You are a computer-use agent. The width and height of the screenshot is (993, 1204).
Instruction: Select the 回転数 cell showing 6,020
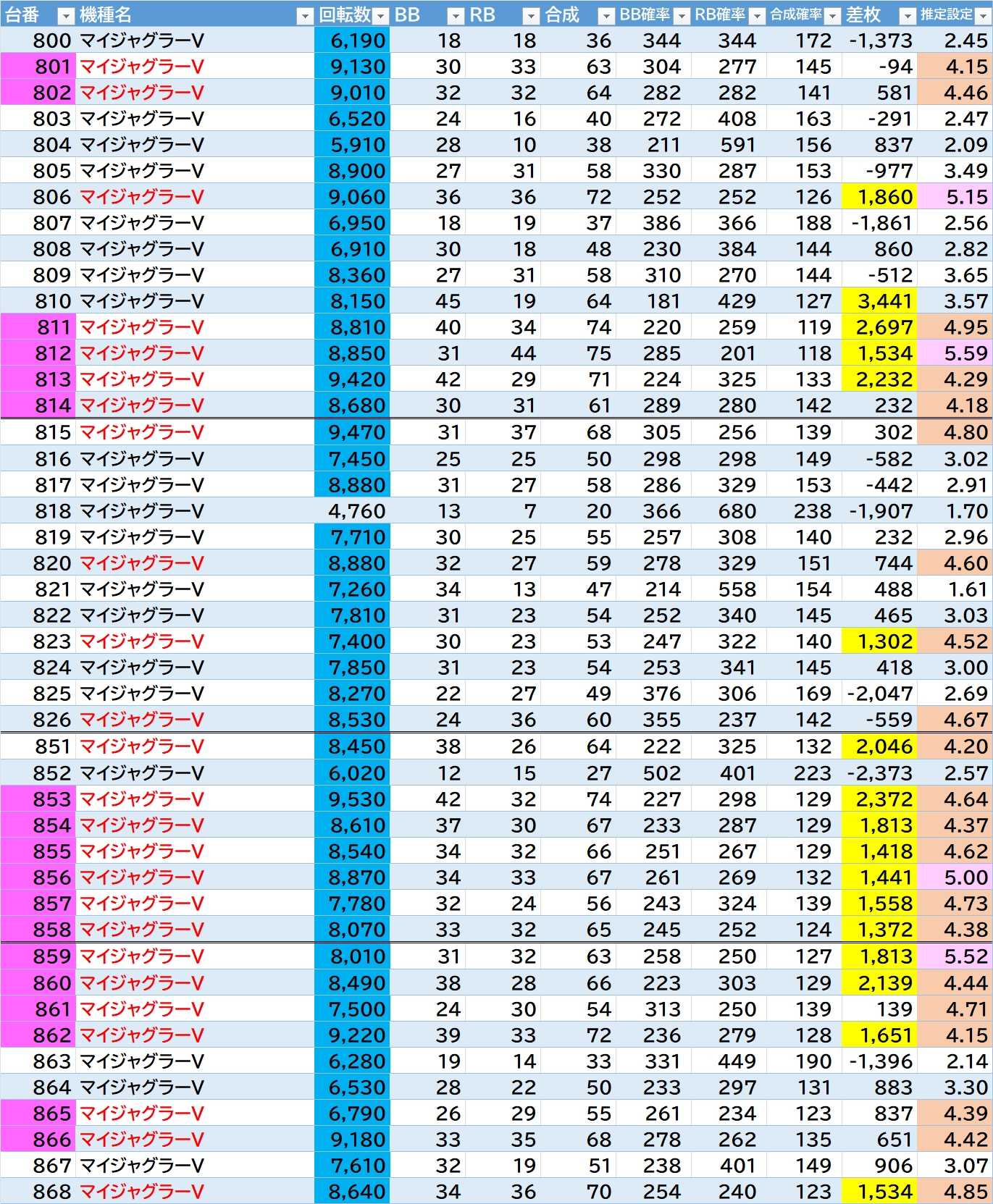[x=353, y=773]
